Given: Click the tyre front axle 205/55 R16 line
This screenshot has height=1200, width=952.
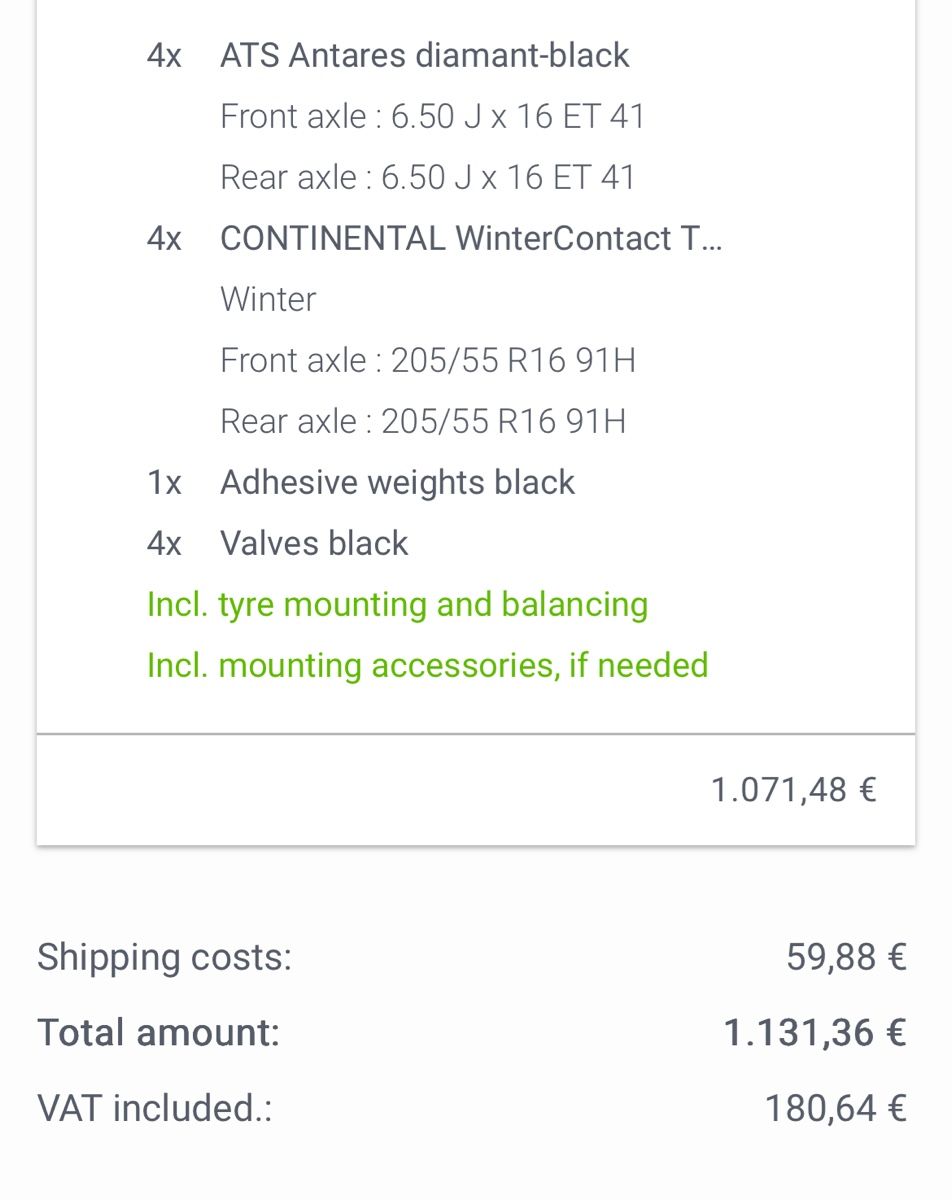Looking at the screenshot, I should click(x=427, y=361).
